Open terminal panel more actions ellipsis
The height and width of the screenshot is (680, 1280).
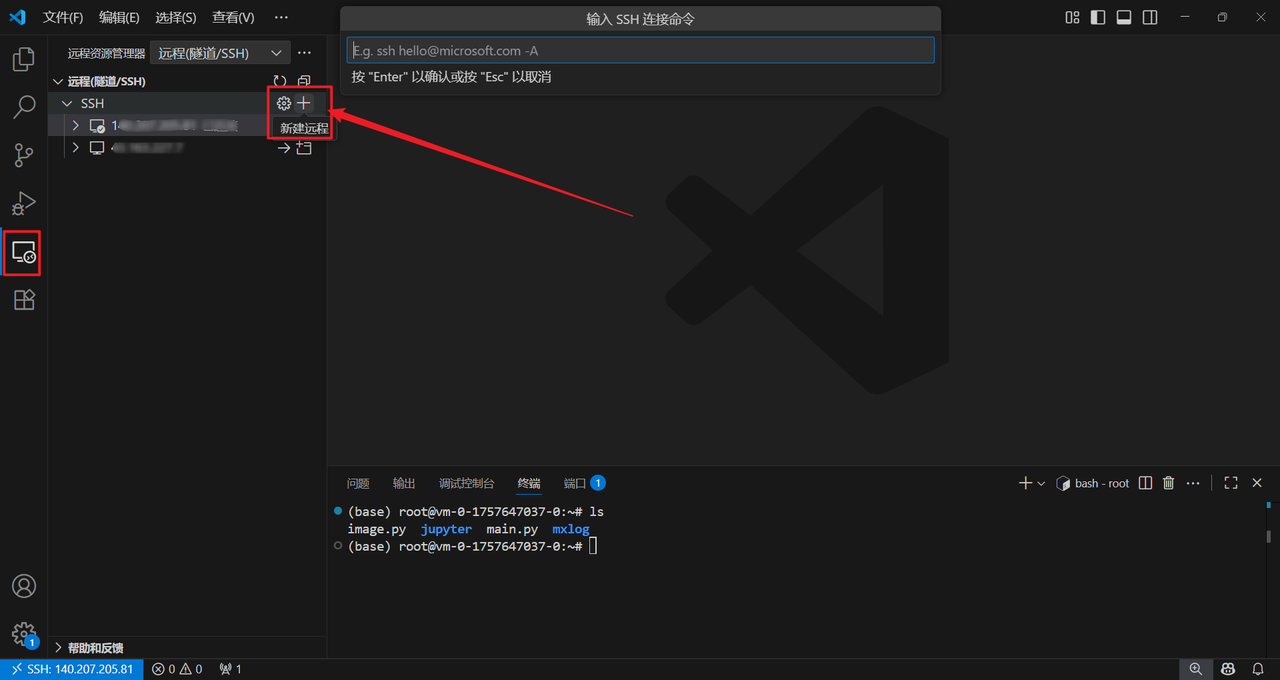coord(1193,483)
